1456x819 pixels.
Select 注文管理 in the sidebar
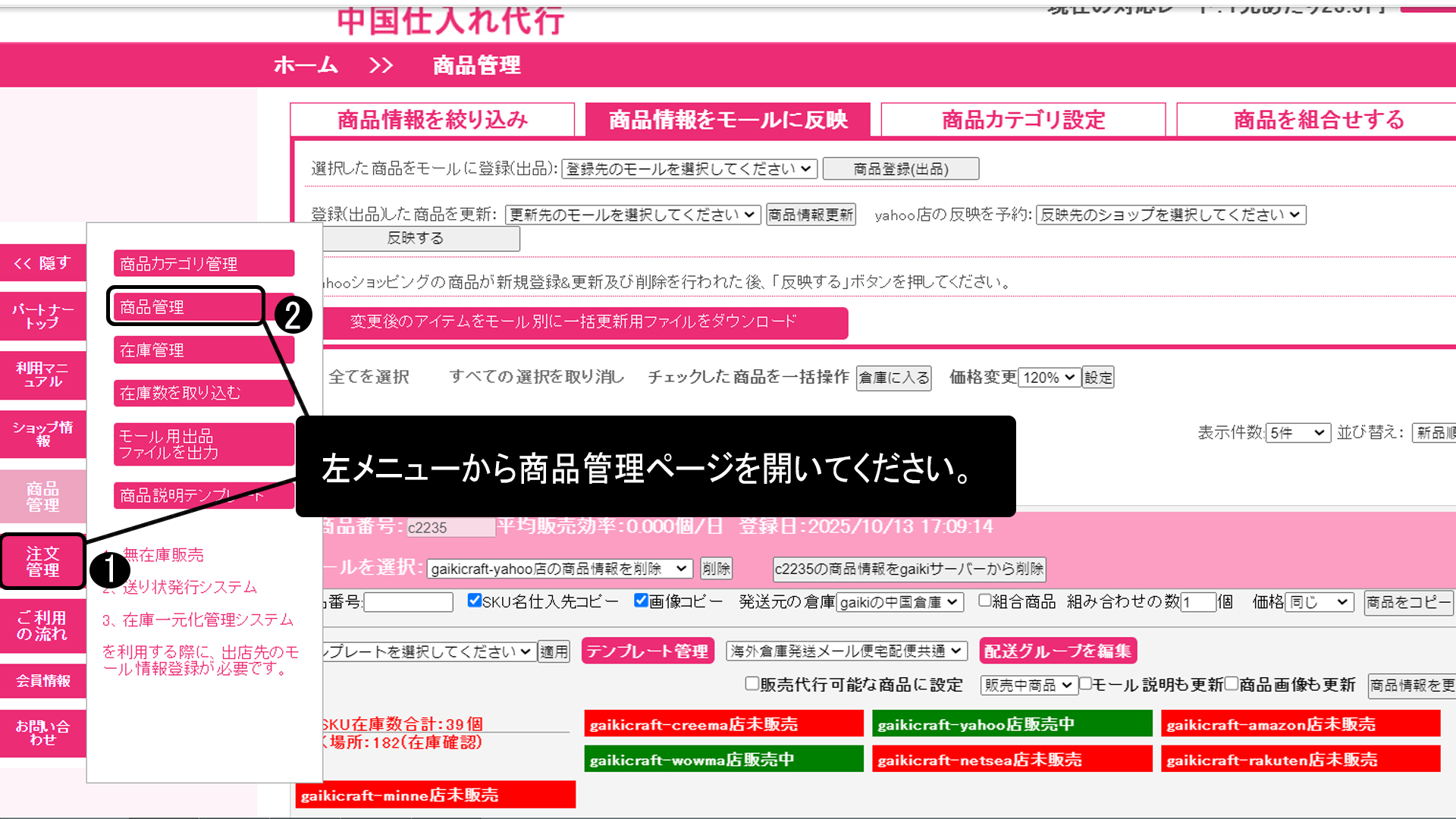pyautogui.click(x=42, y=562)
